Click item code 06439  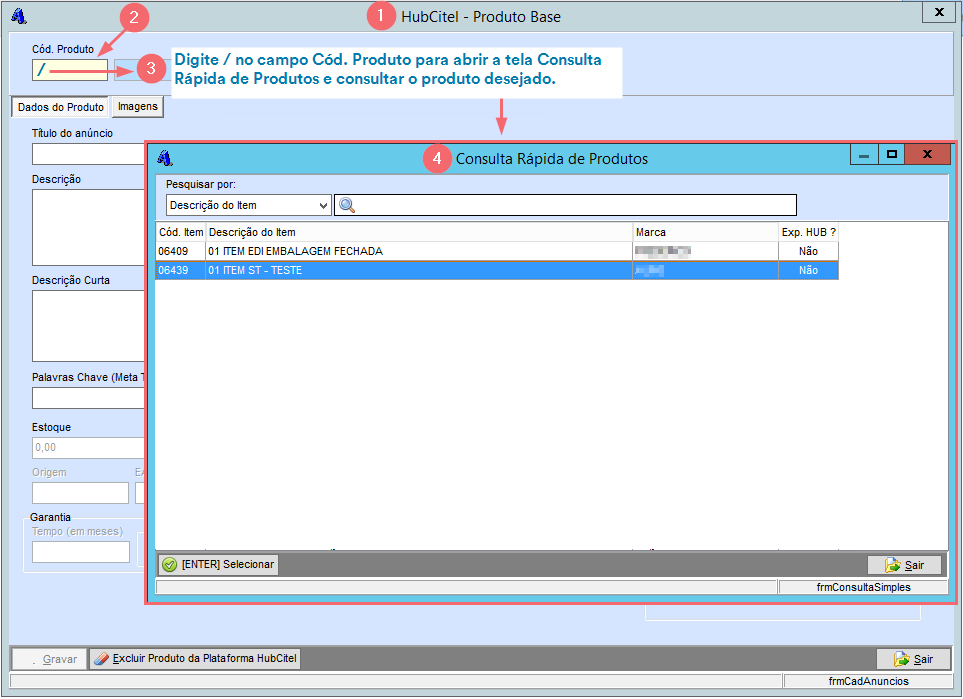[173, 270]
